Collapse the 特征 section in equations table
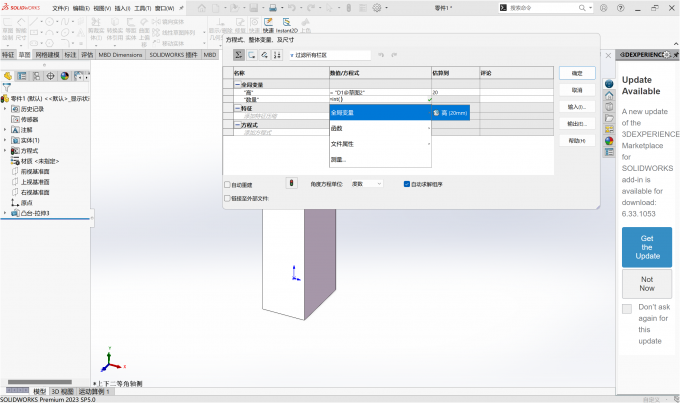The height and width of the screenshot is (403, 680). tap(237, 108)
